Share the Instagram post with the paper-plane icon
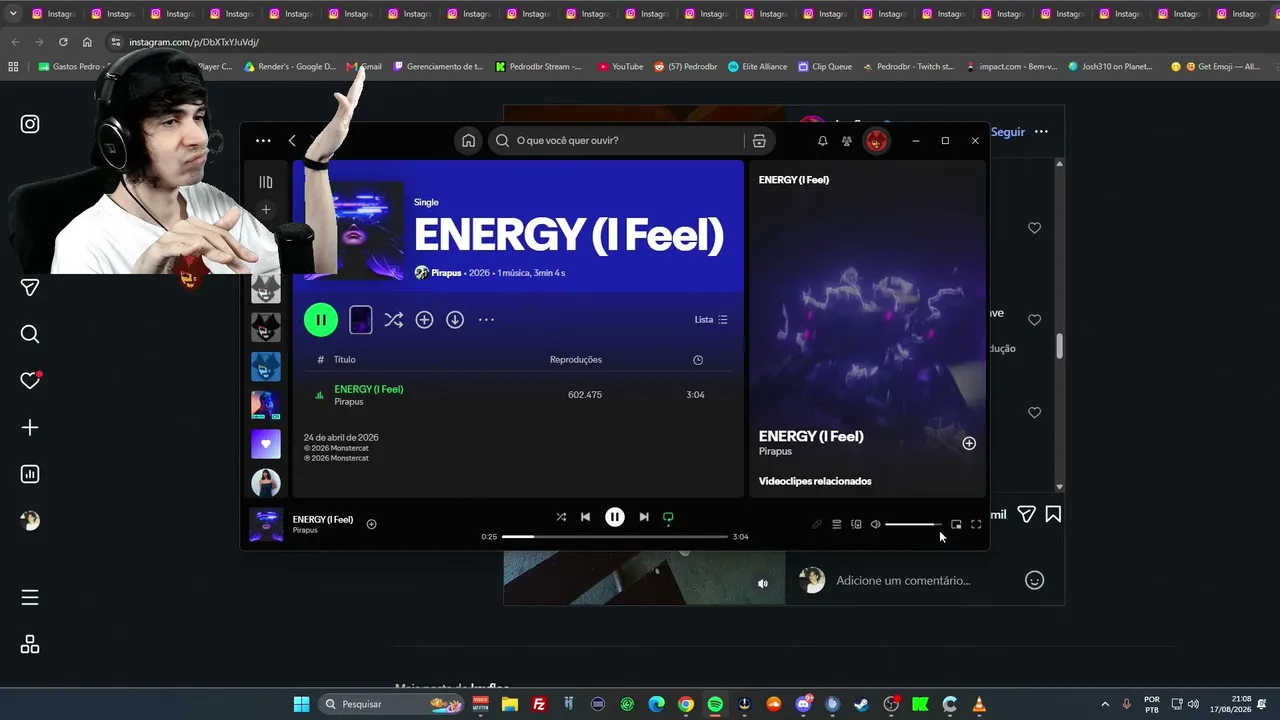This screenshot has height=720, width=1280. (x=1026, y=514)
